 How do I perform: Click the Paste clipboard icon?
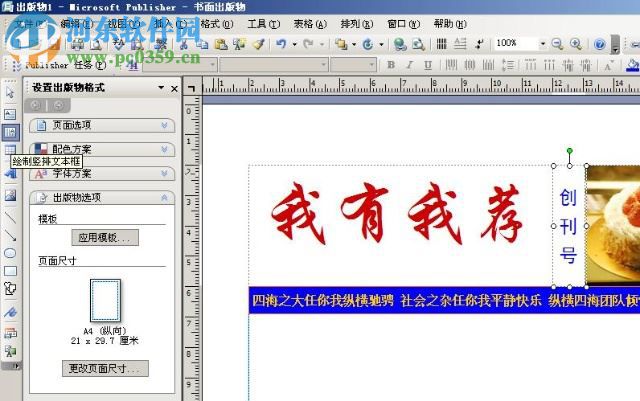coord(220,44)
